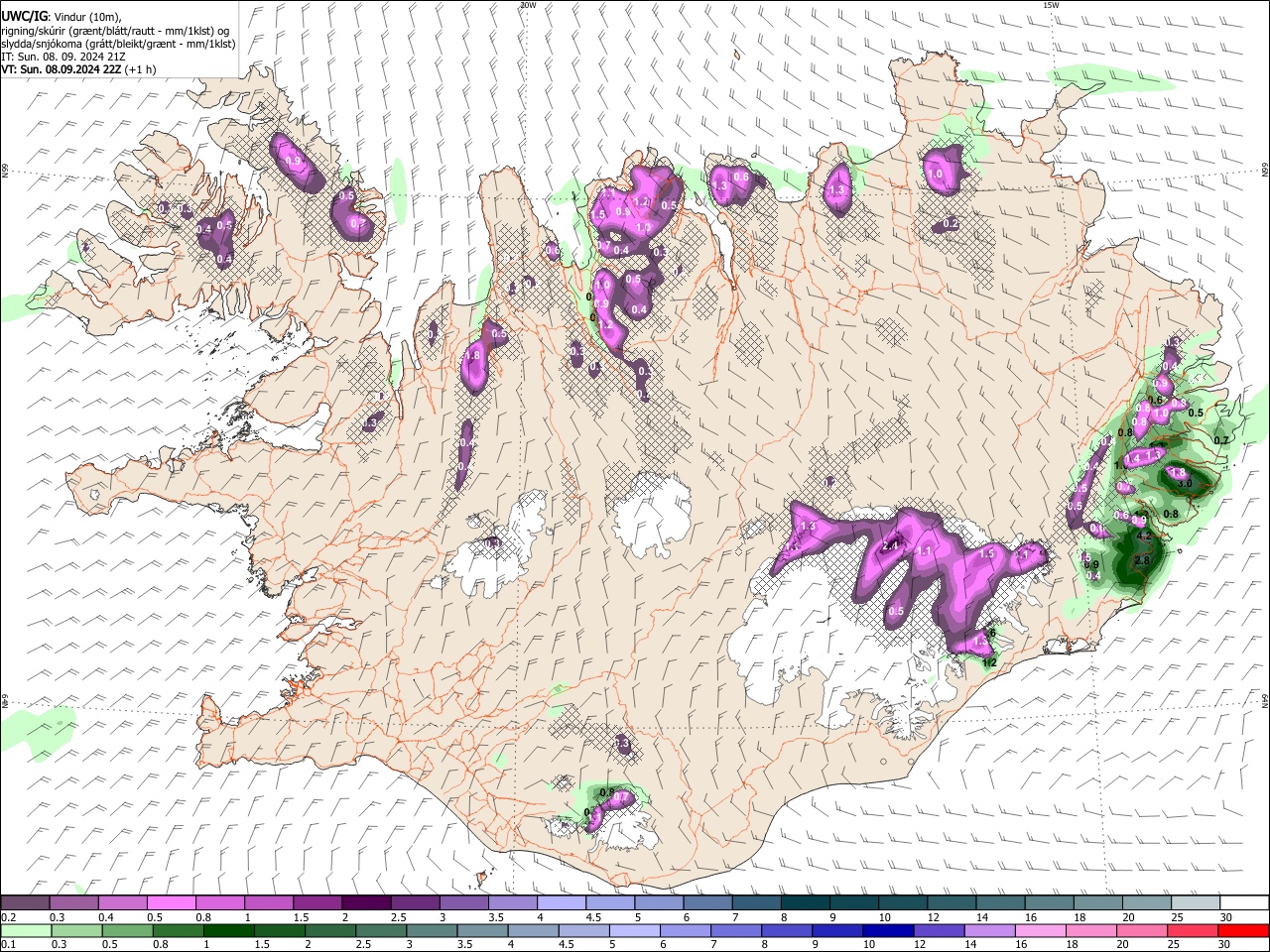Select the 'IT: Sun. 08. 09. 2024 21Z' line
Screen dimensions: 1270x952
tap(63, 57)
